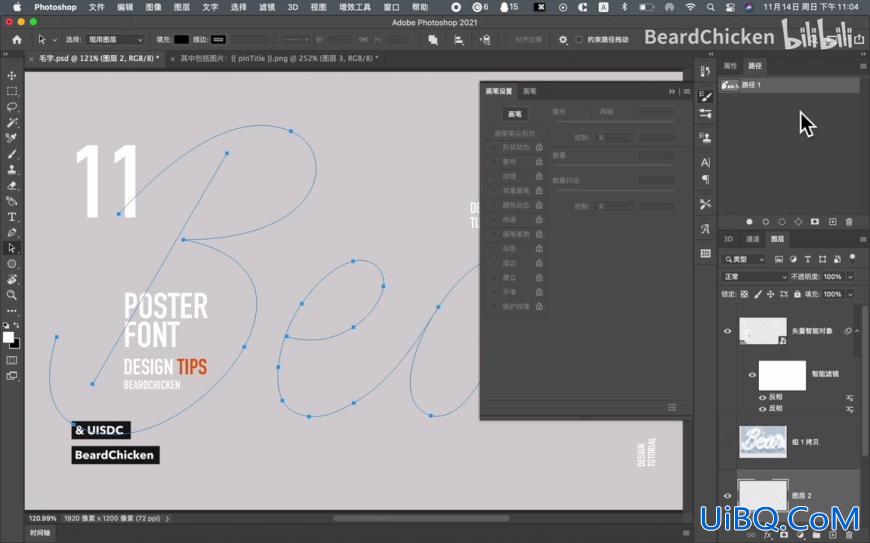The image size is (870, 543).
Task: Toggle visibility of 矢量智能对象 layer
Action: tap(727, 331)
